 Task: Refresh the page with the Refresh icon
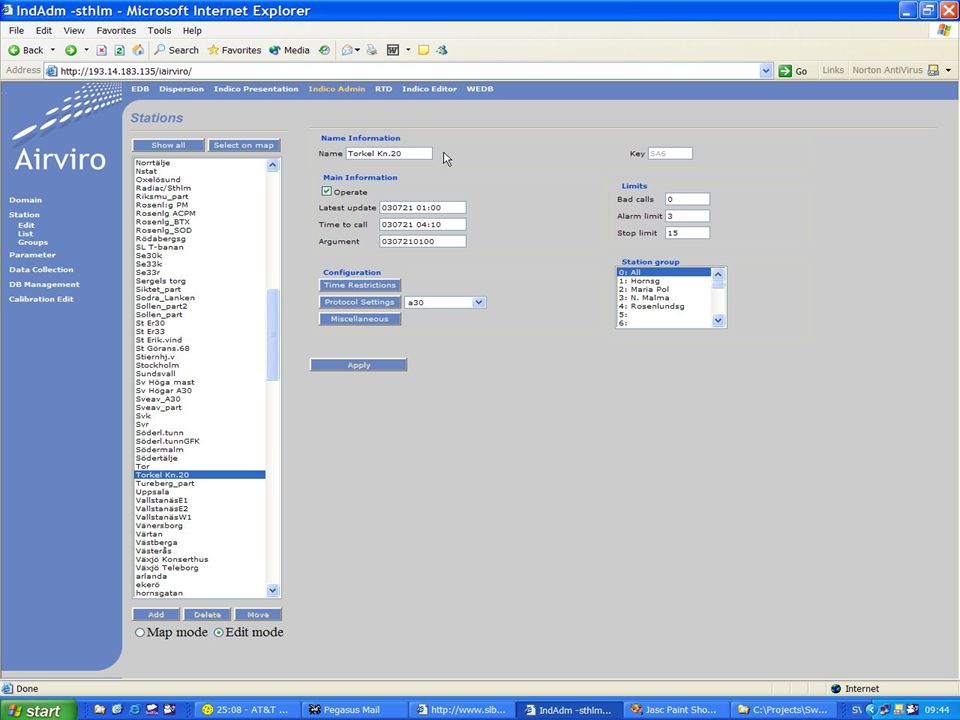tap(120, 50)
